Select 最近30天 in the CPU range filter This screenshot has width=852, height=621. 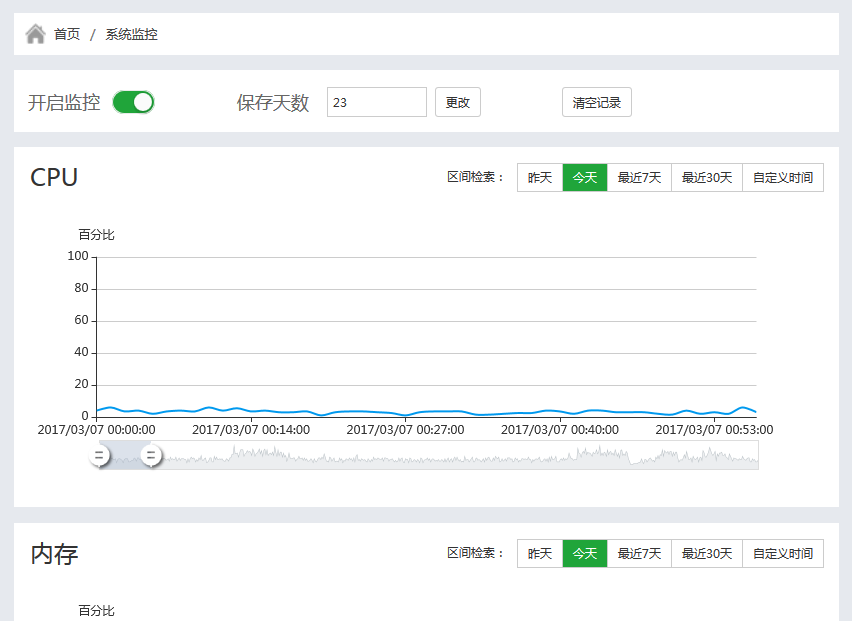pos(707,178)
